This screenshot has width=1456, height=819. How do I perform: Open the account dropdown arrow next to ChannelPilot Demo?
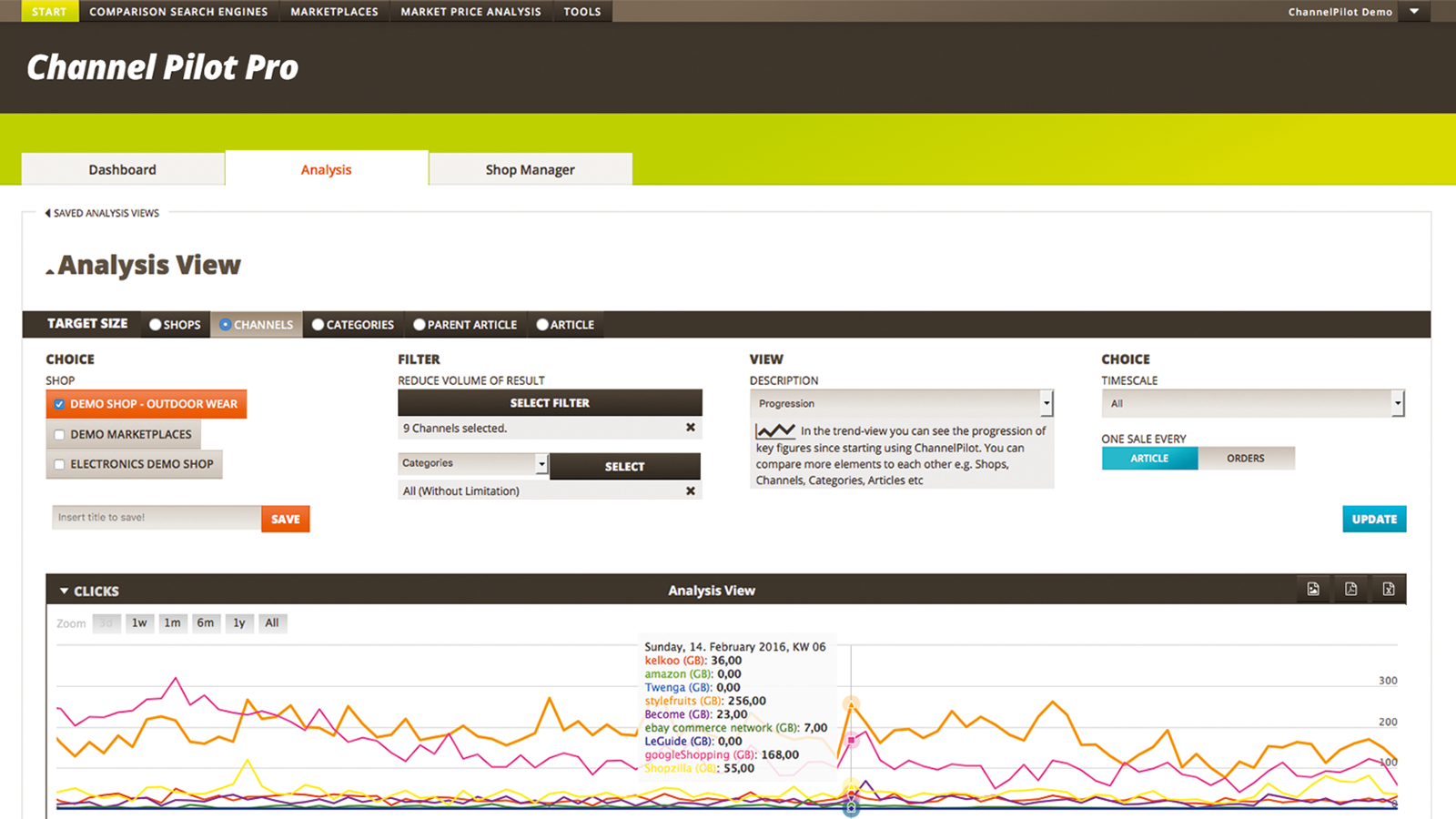[x=1413, y=11]
